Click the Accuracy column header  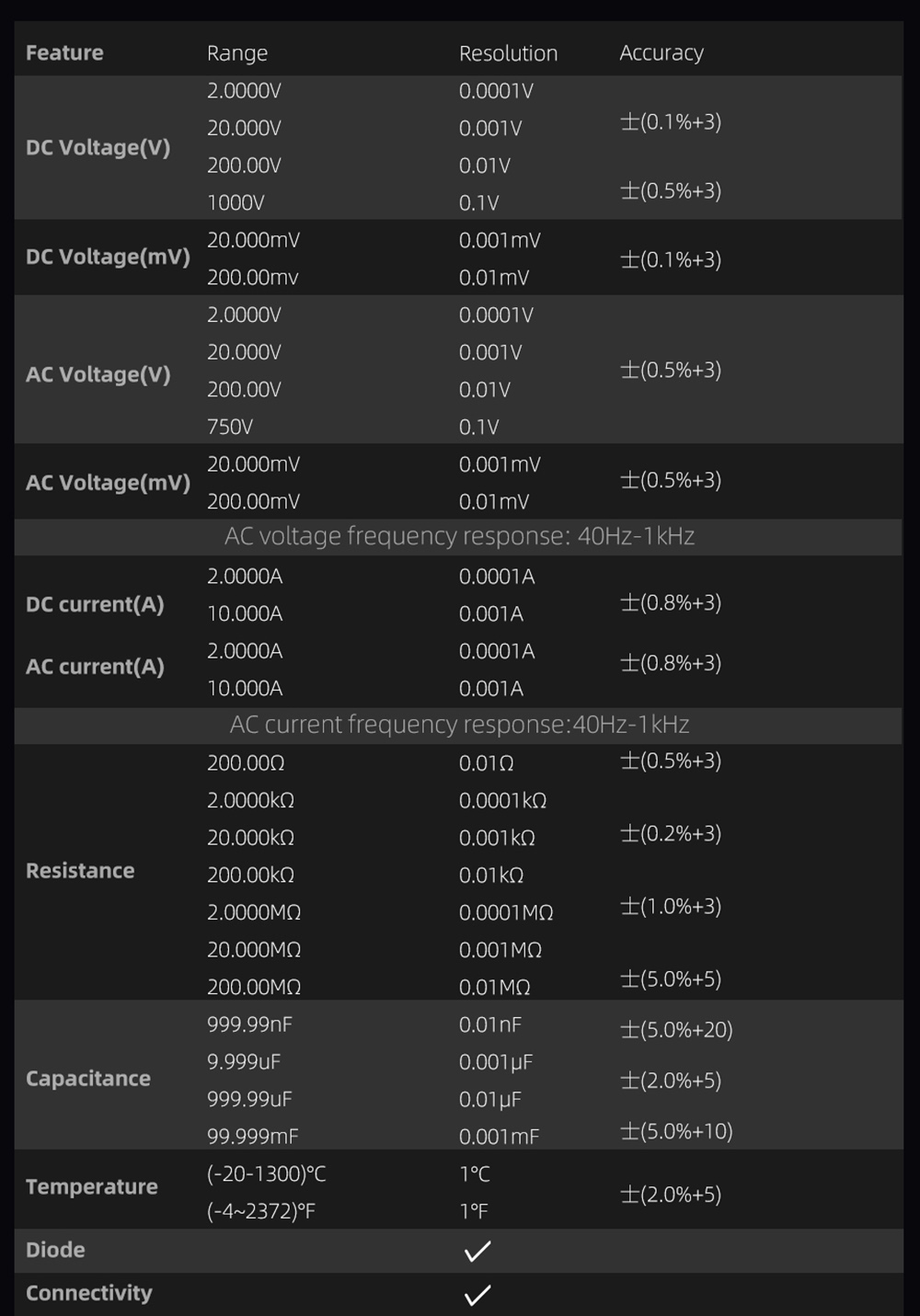coord(661,53)
